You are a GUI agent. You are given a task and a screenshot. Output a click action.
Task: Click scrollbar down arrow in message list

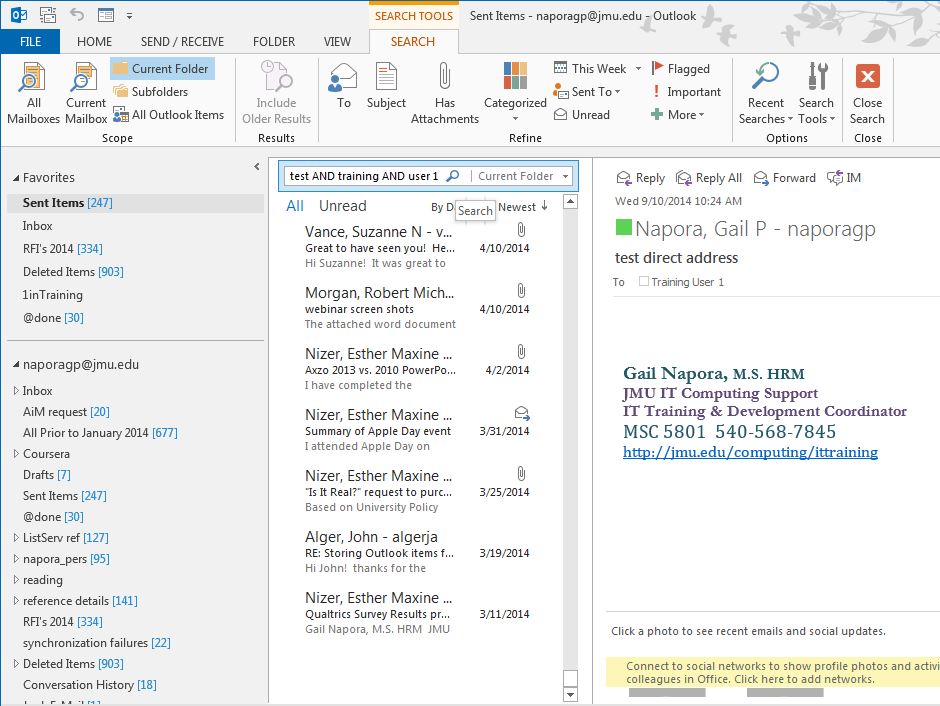[571, 695]
